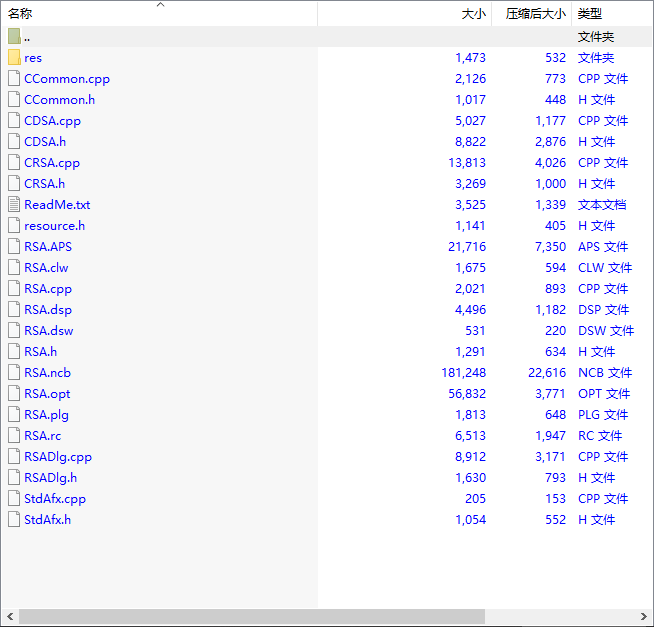Click the CDSA.cpp file icon
The height and width of the screenshot is (627, 654).
click(x=14, y=120)
